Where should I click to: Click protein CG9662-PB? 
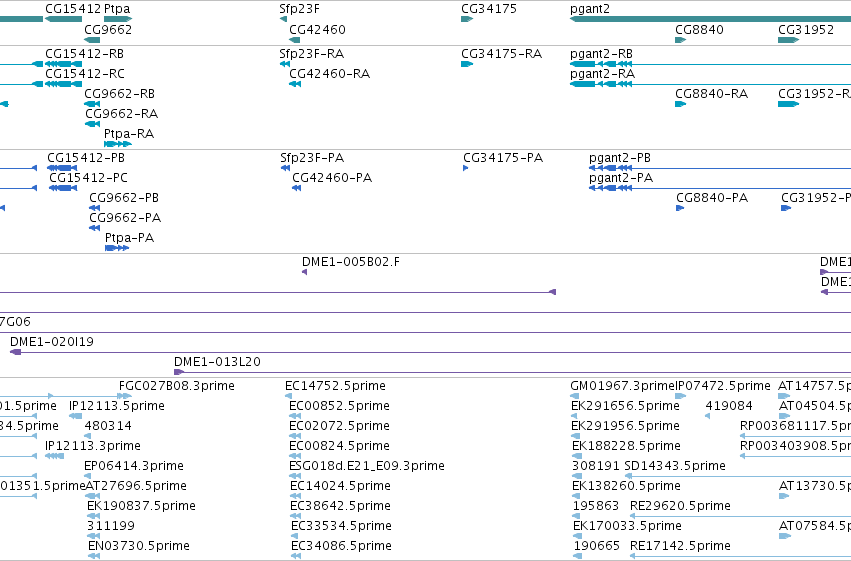click(94, 208)
